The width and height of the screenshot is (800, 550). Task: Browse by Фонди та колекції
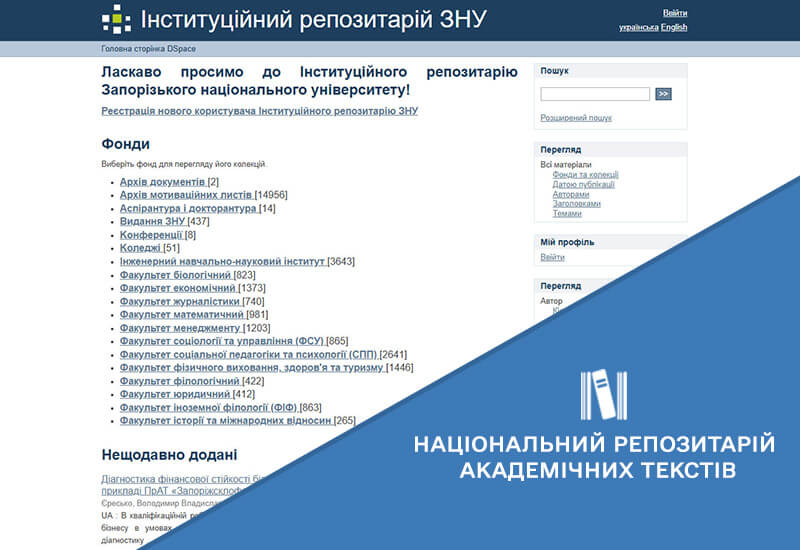click(585, 174)
